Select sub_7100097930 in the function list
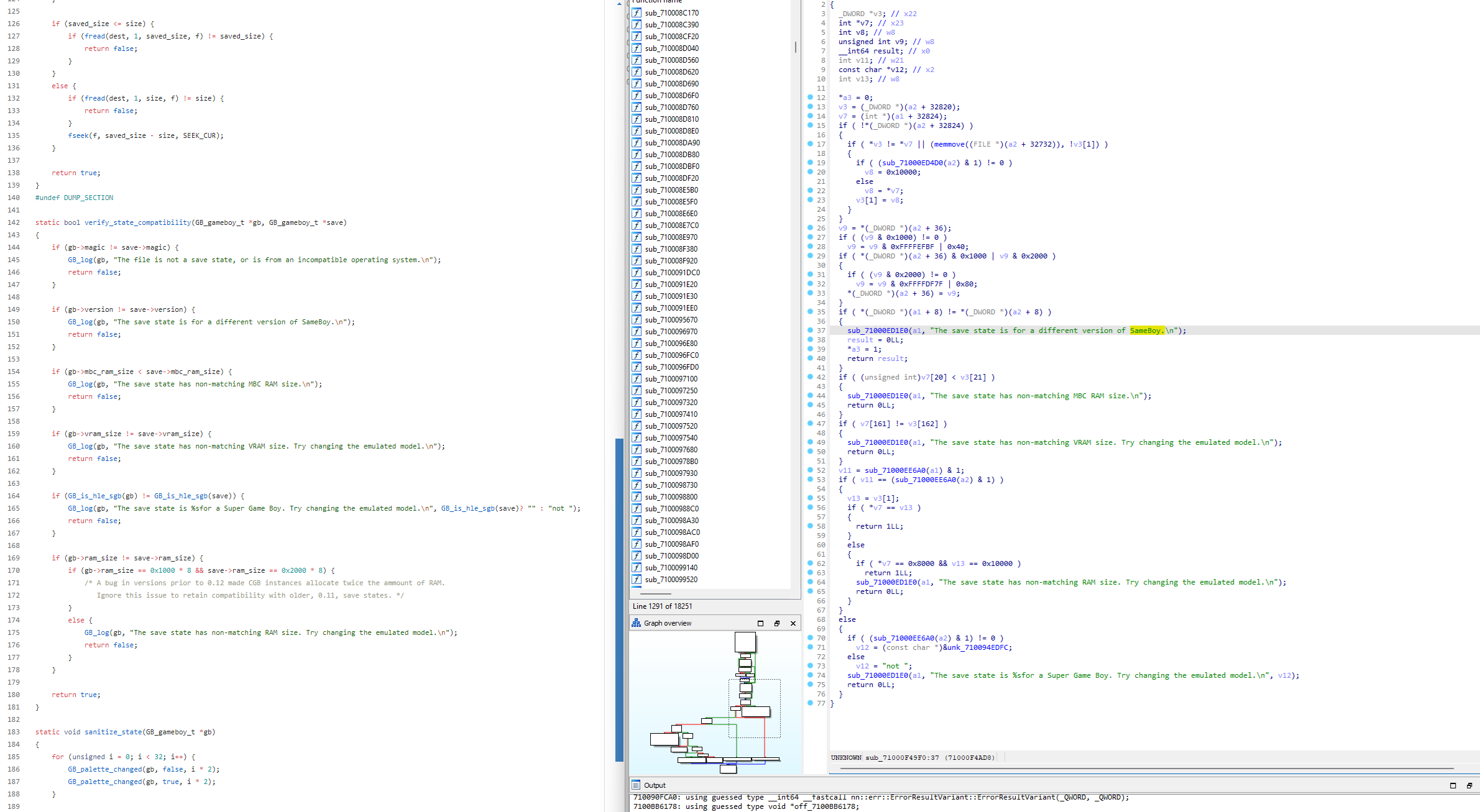The height and width of the screenshot is (812, 1480). 671,473
